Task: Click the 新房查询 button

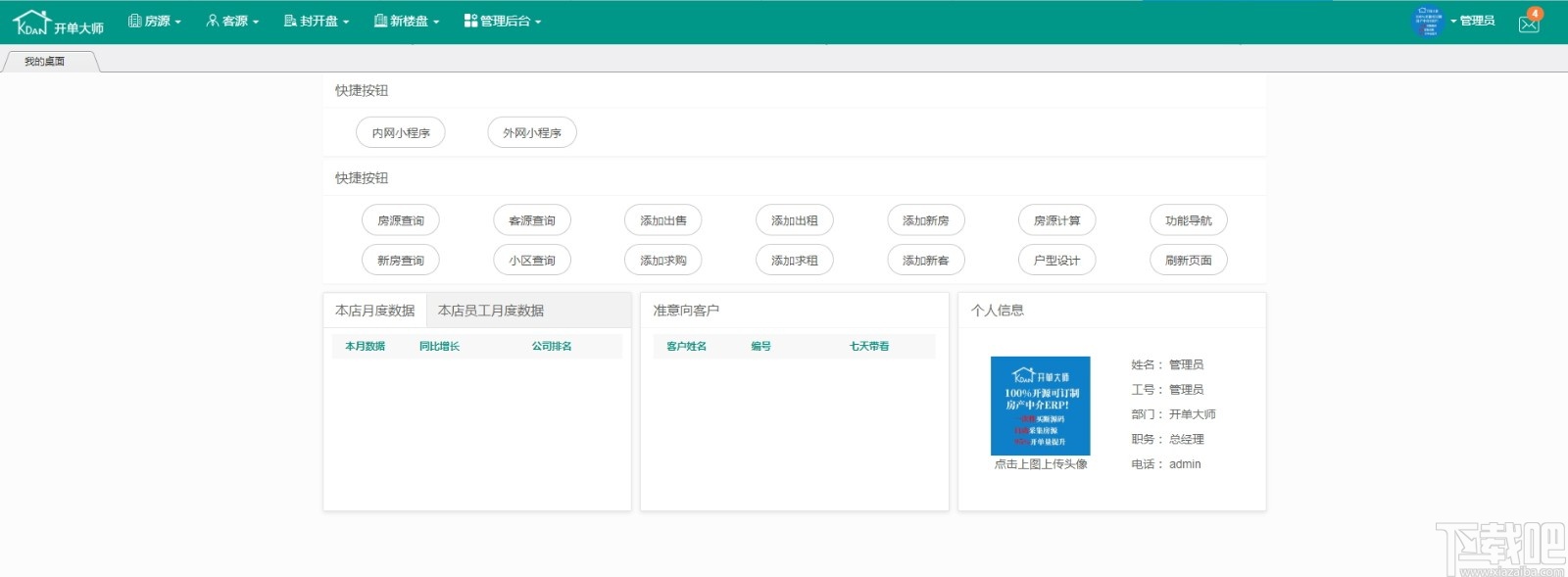Action: point(401,261)
